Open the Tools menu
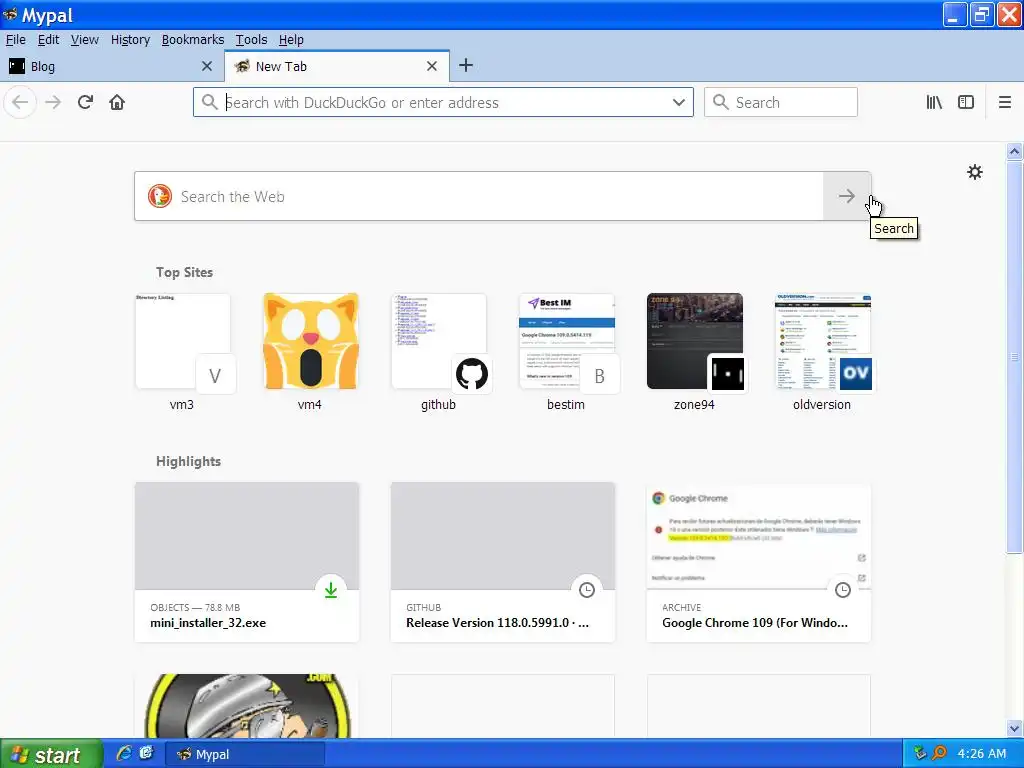The height and width of the screenshot is (768, 1024). [x=251, y=40]
